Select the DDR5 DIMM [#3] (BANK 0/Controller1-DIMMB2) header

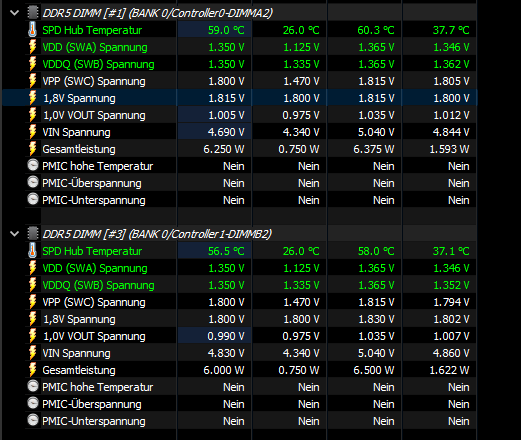(x=157, y=234)
